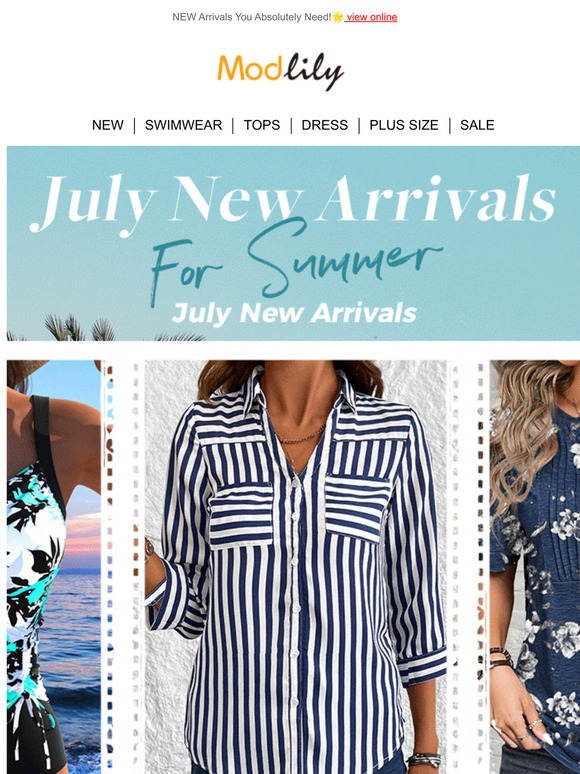Click the July New Arrivals banner heading
Screen dimensions: 580x774
click(x=293, y=200)
